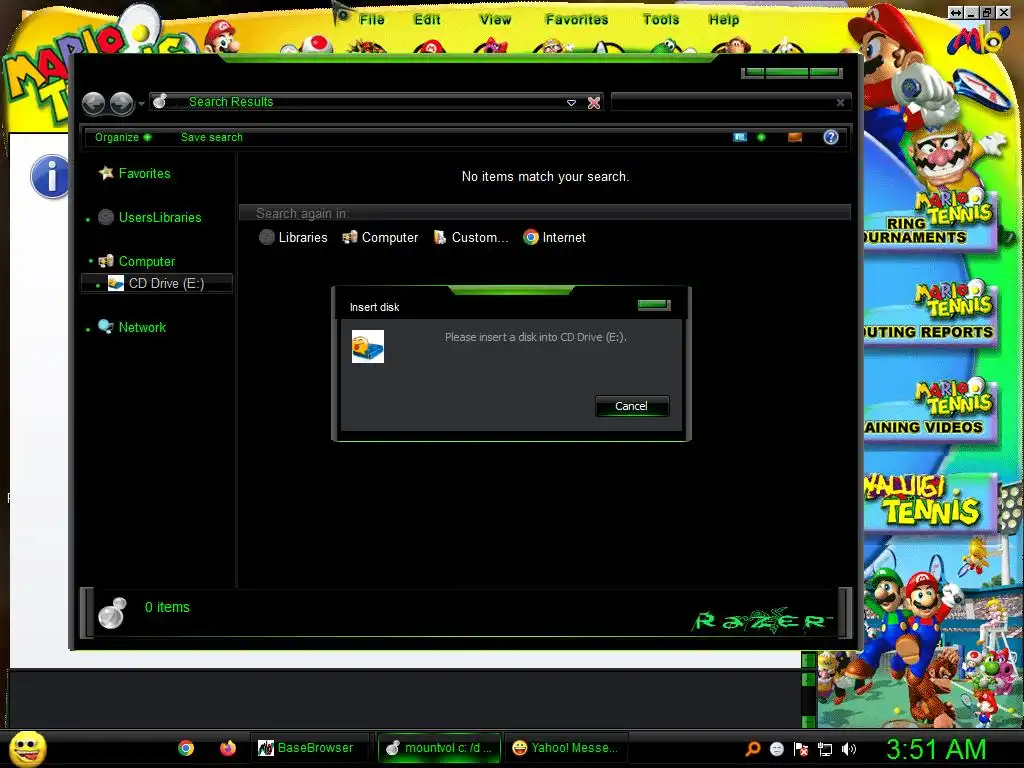Open the recent pages dropdown arrow
1024x768 pixels.
pos(141,103)
